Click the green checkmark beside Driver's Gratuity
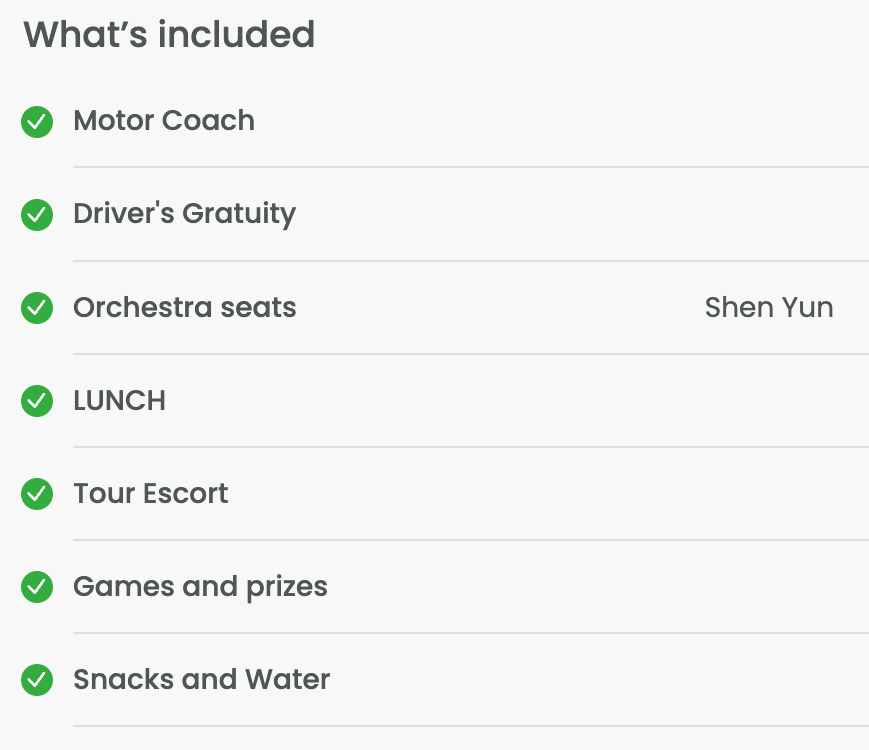The width and height of the screenshot is (869, 750). pyautogui.click(x=37, y=215)
